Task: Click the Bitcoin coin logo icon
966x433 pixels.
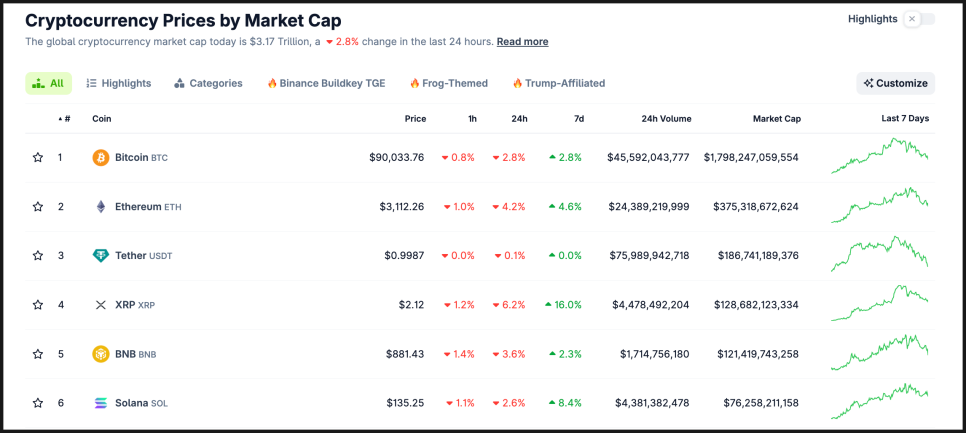Action: click(x=101, y=158)
